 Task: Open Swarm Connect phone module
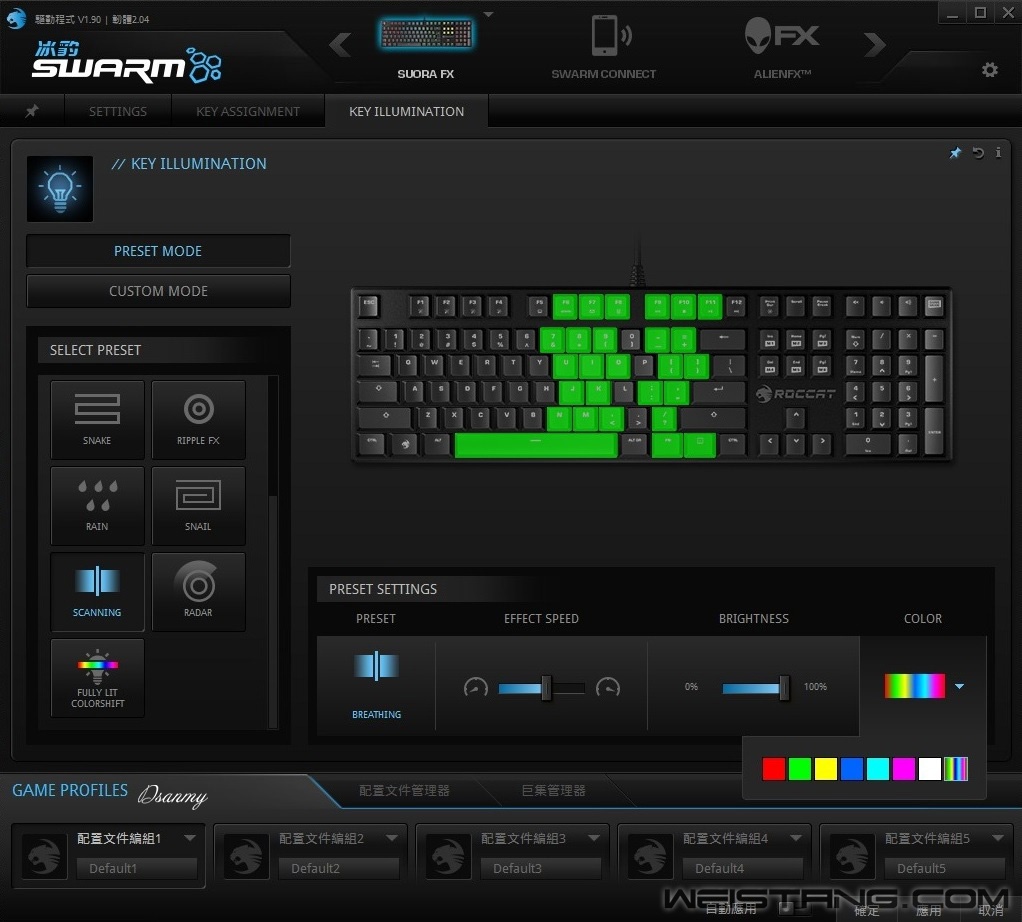(604, 46)
